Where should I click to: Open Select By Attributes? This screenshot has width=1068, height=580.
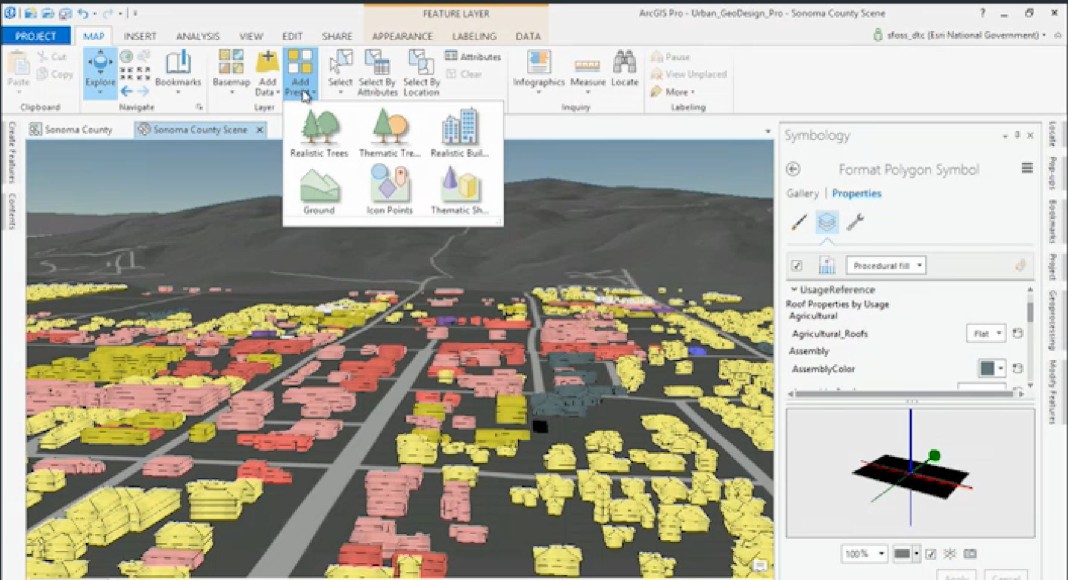(377, 71)
